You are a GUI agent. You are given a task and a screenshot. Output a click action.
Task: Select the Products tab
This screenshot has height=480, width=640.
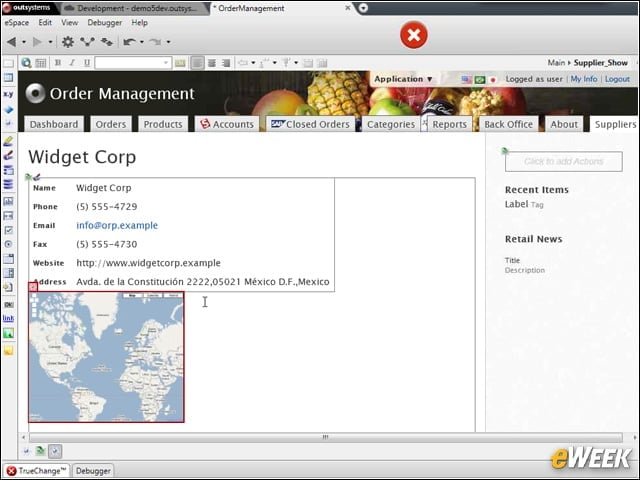tap(163, 124)
